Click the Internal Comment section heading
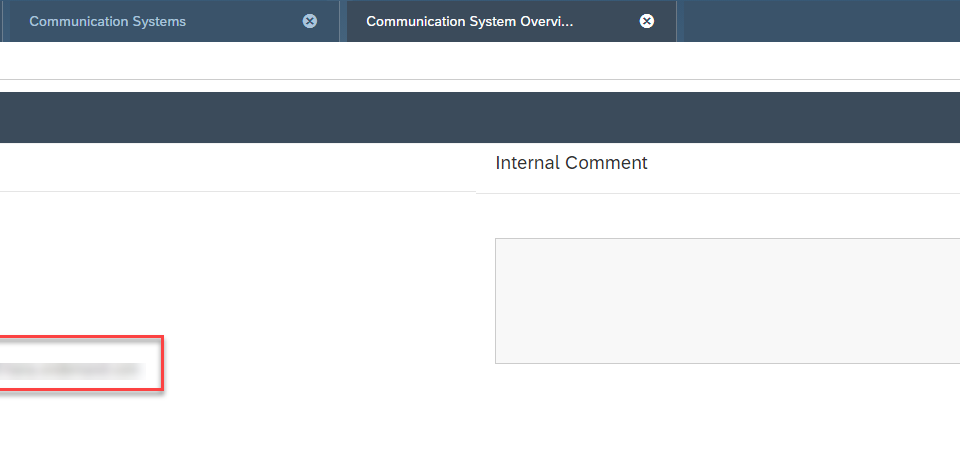This screenshot has width=960, height=455. coord(571,163)
